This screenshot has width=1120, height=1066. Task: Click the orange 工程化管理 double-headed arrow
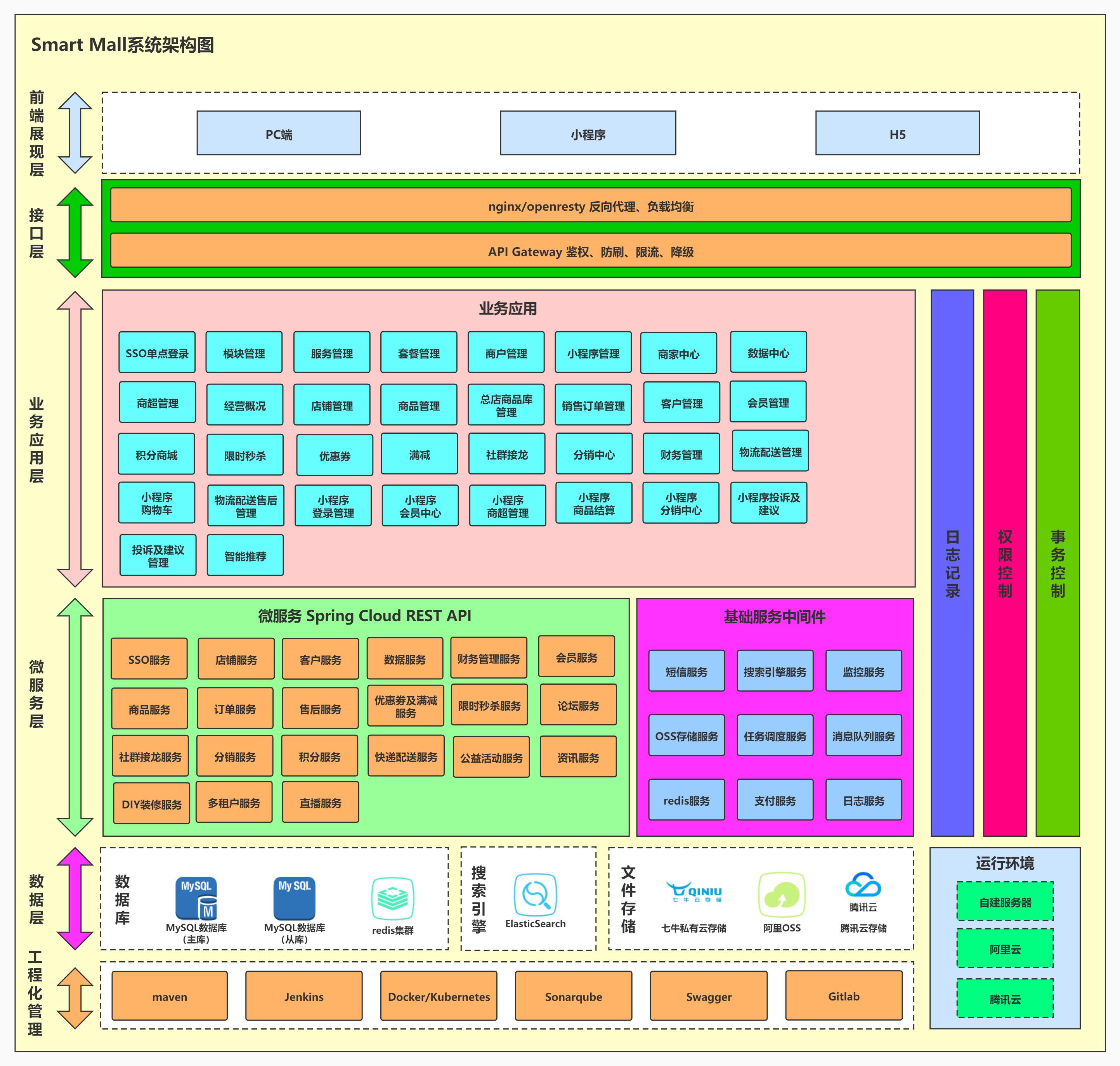(75, 998)
